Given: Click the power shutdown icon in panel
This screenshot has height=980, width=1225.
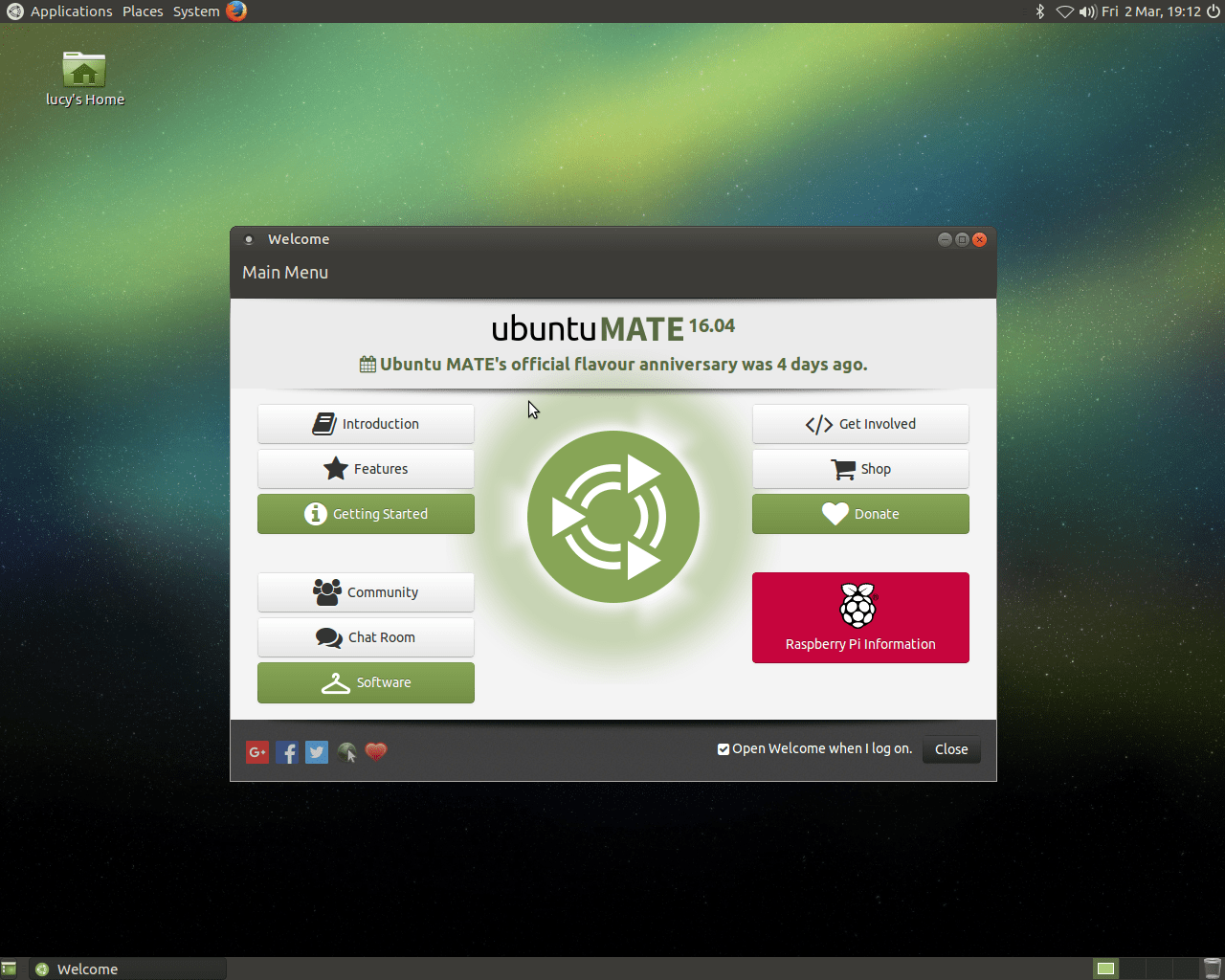Looking at the screenshot, I should [1214, 11].
